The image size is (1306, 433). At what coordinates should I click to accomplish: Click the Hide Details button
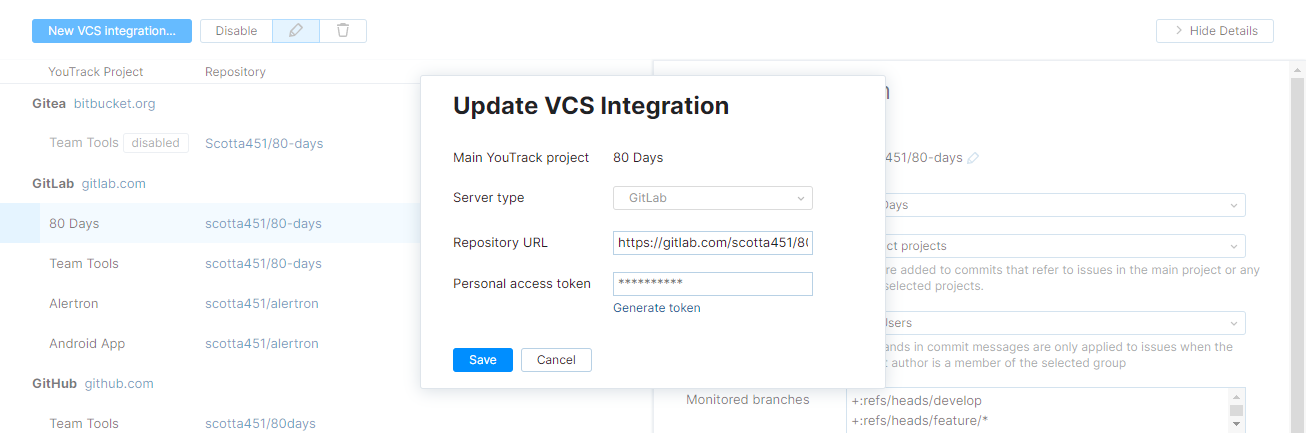coord(1214,31)
